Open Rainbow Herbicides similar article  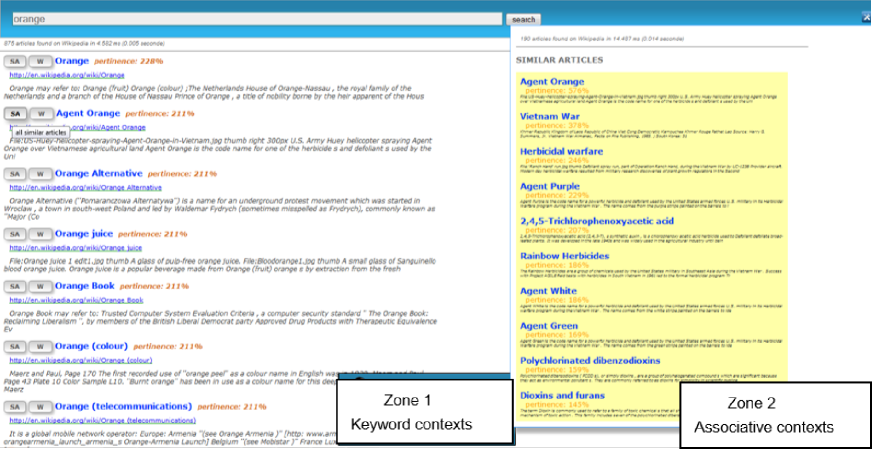[x=564, y=256]
